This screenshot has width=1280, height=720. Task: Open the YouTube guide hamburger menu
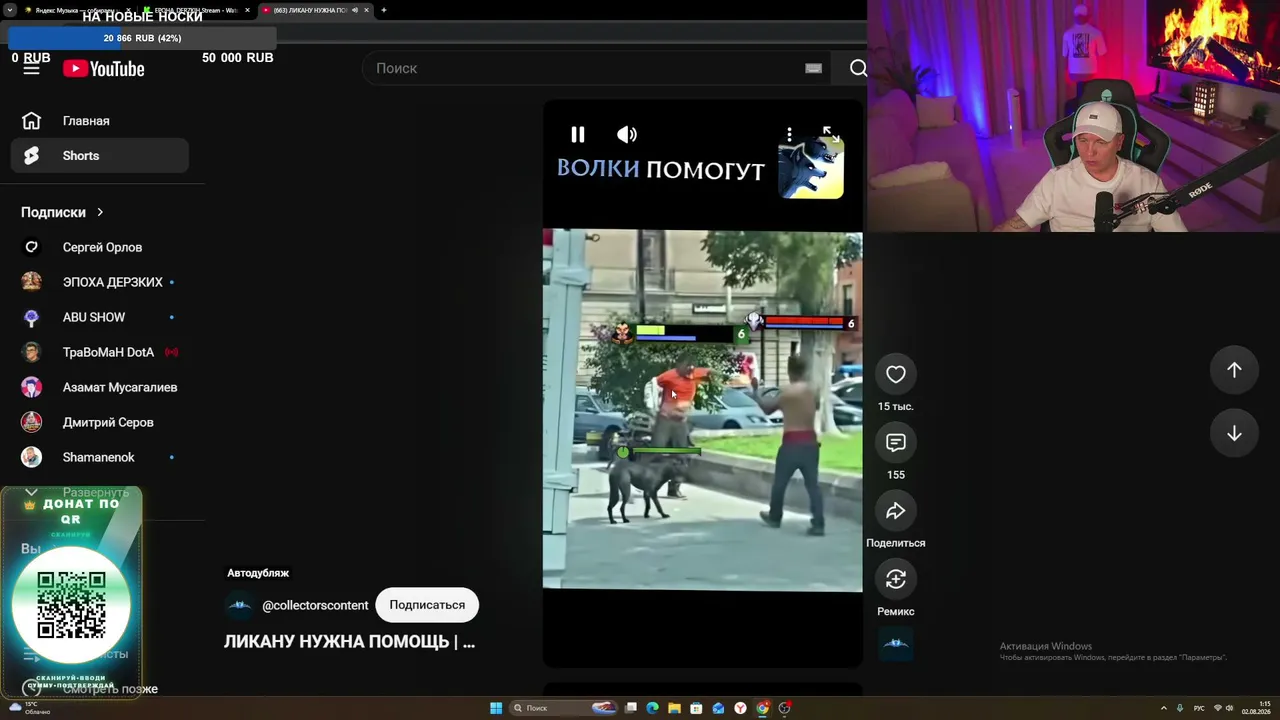(32, 68)
